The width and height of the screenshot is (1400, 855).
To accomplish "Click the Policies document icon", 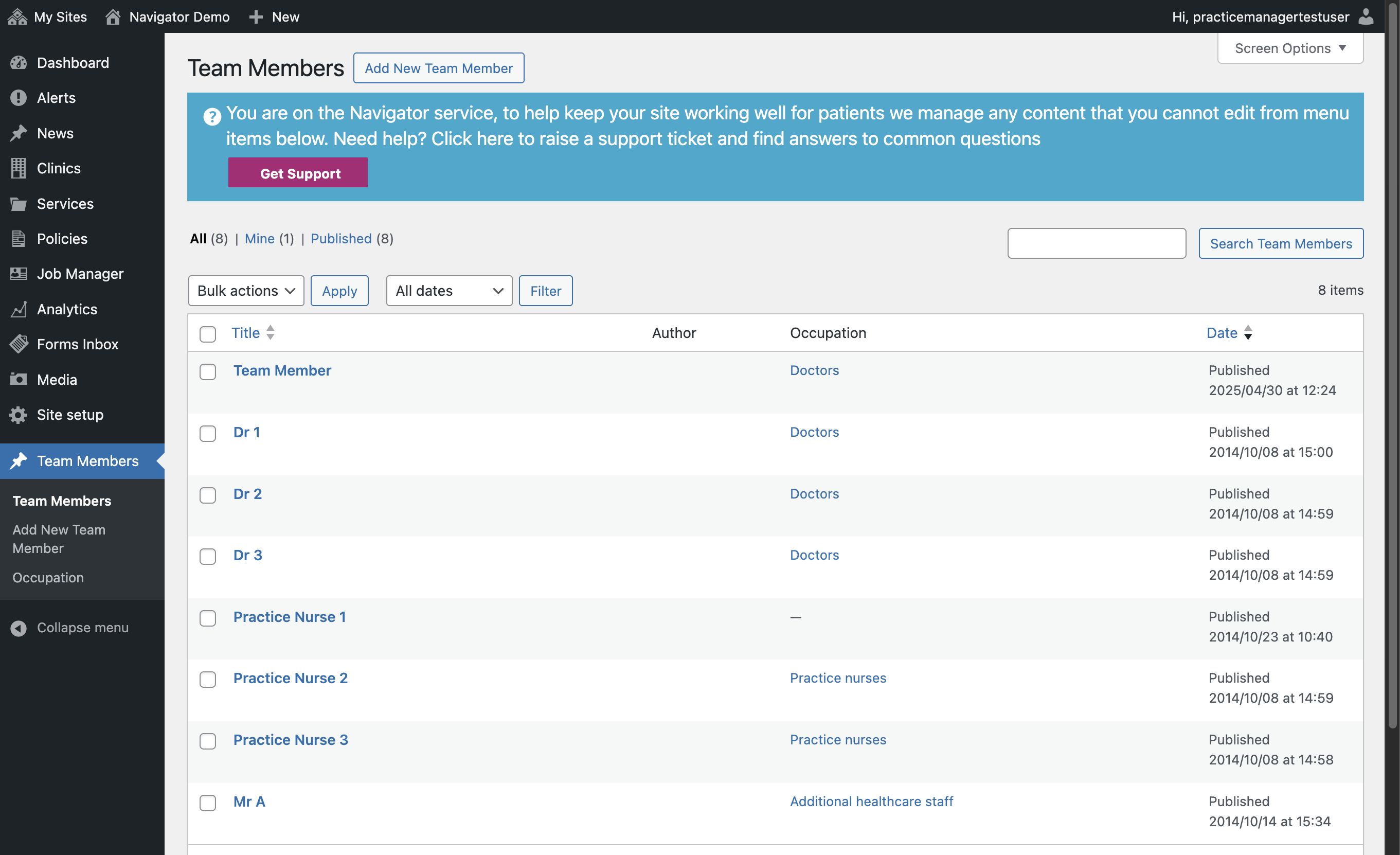I will [19, 239].
